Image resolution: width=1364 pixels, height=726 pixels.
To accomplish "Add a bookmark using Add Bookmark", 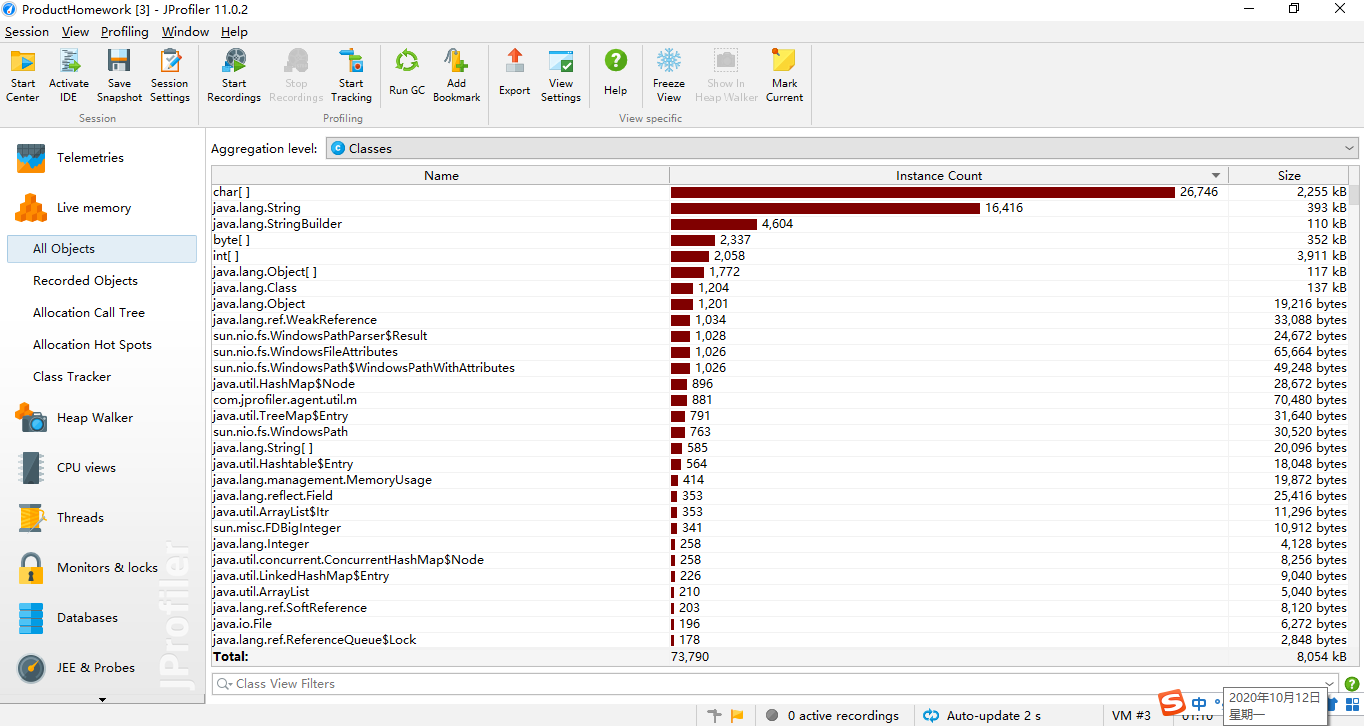I will (x=457, y=75).
